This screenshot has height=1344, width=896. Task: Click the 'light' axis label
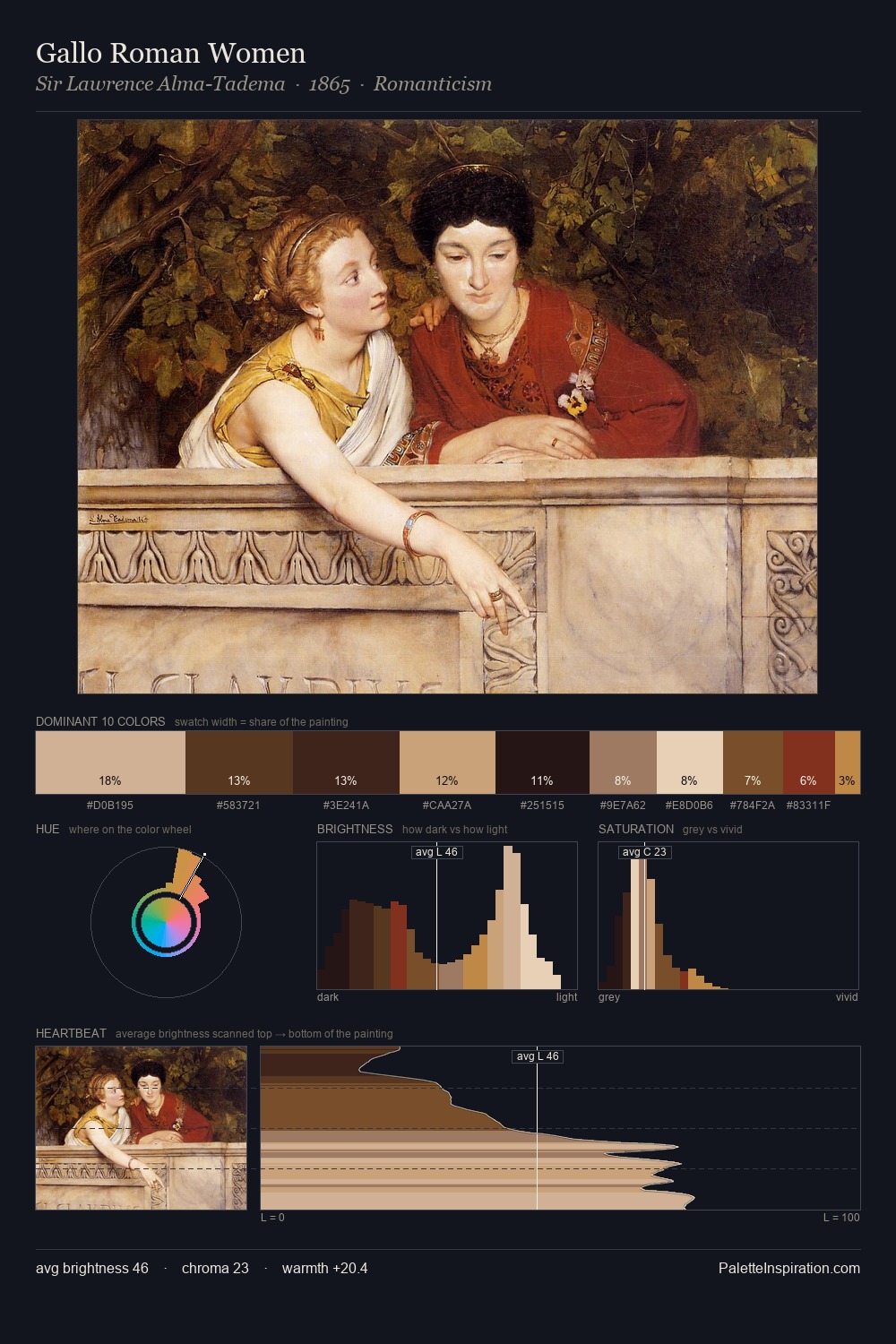566,997
